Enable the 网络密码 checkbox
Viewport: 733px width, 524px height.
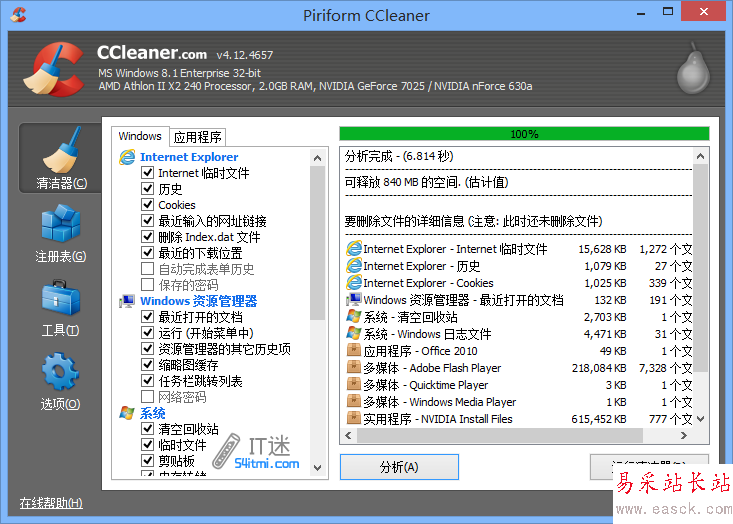click(148, 396)
